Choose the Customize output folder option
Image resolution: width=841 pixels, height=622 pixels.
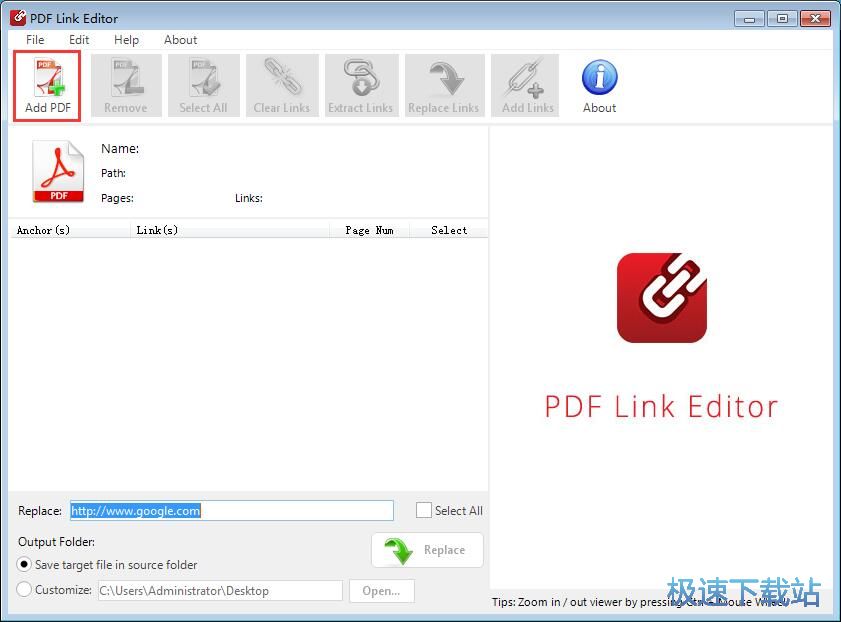tap(24, 590)
